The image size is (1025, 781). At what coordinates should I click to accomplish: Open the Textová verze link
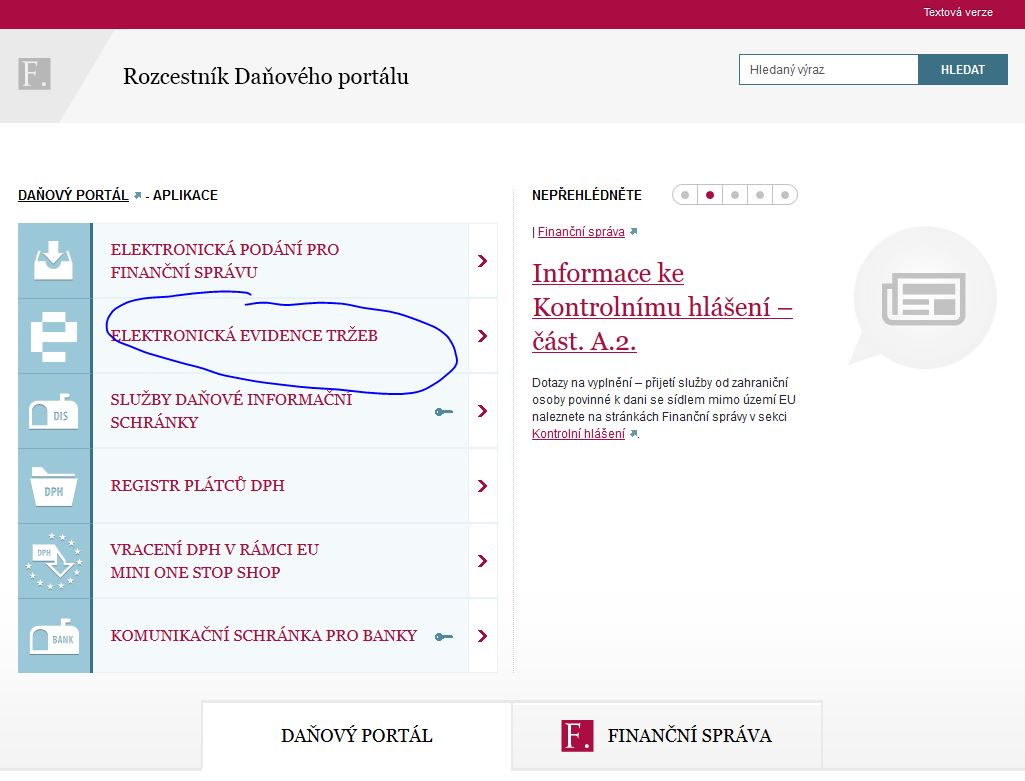point(957,13)
